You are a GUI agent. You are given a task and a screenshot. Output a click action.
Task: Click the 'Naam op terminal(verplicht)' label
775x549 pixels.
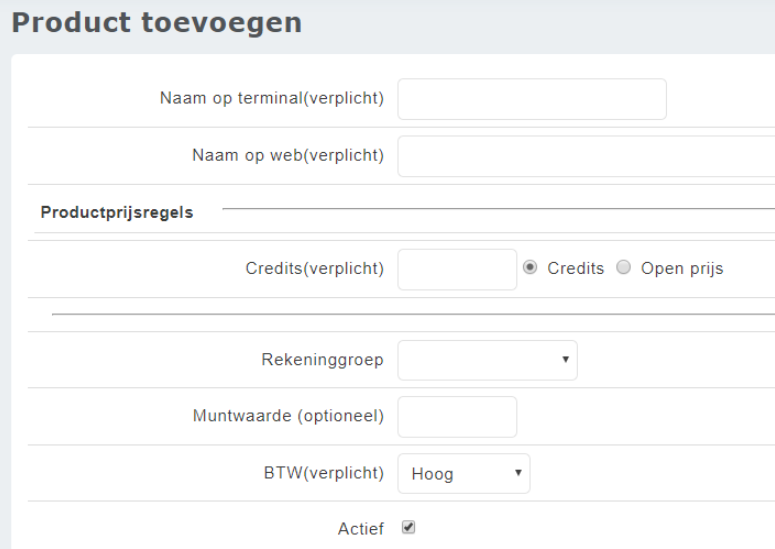(x=272, y=100)
